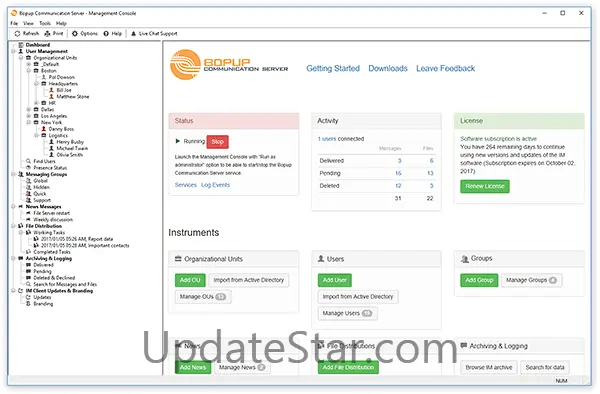
Task: Collapse the Working Tasks tree node
Action: click(x=21, y=232)
